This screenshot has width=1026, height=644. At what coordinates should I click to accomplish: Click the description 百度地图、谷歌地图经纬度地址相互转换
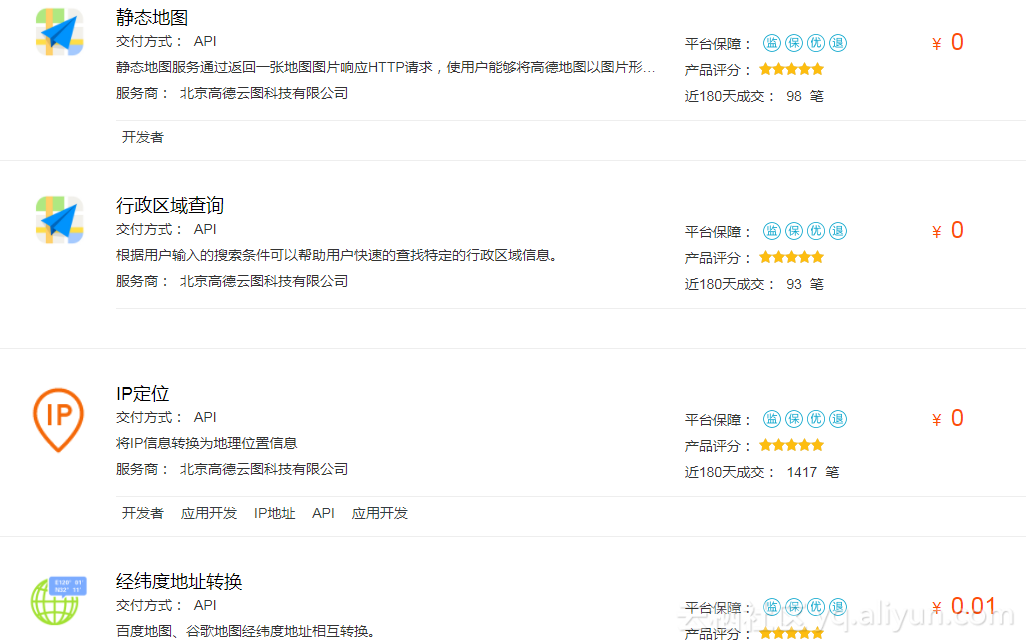(x=245, y=631)
